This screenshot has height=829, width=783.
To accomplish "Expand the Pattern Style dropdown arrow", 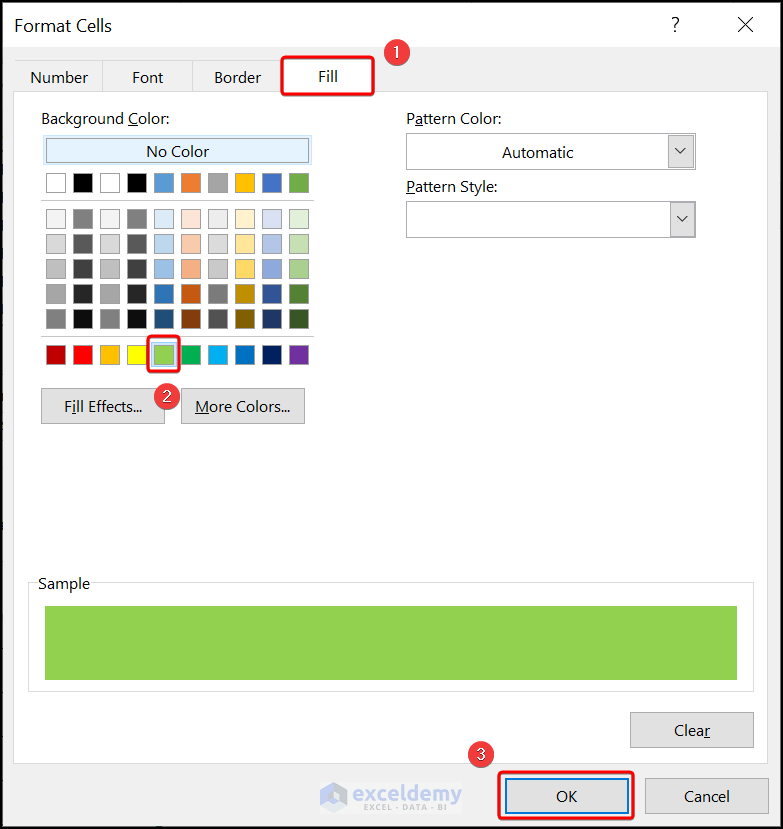I will click(x=682, y=219).
